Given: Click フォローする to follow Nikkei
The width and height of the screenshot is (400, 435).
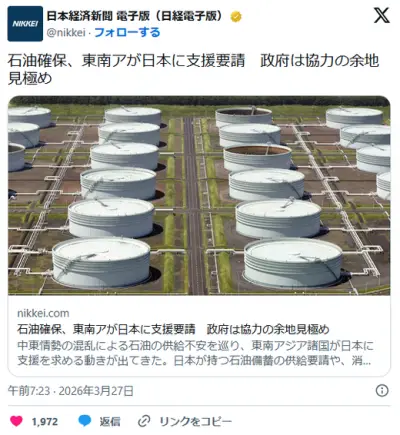Looking at the screenshot, I should (x=127, y=32).
